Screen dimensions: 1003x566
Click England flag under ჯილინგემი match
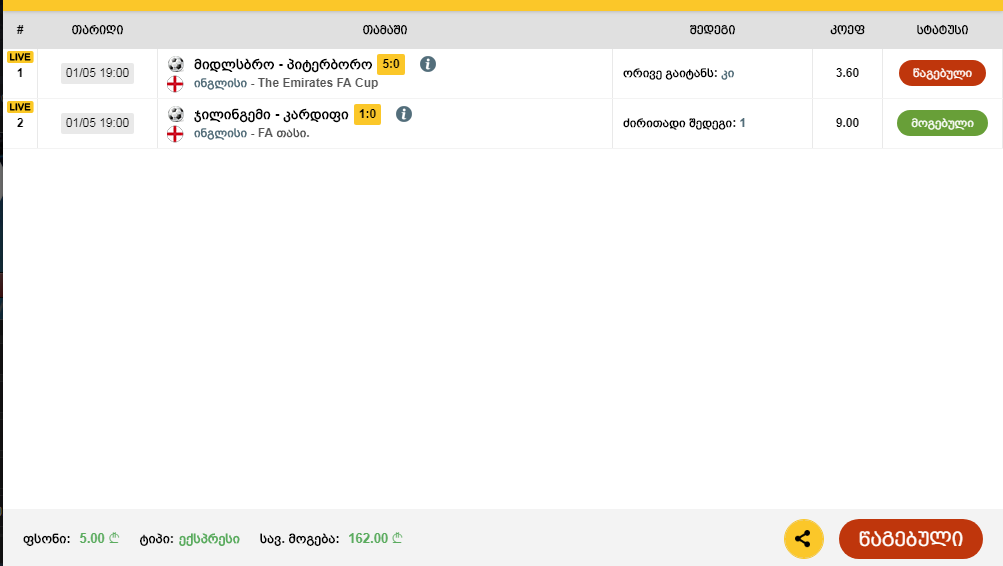tap(175, 134)
